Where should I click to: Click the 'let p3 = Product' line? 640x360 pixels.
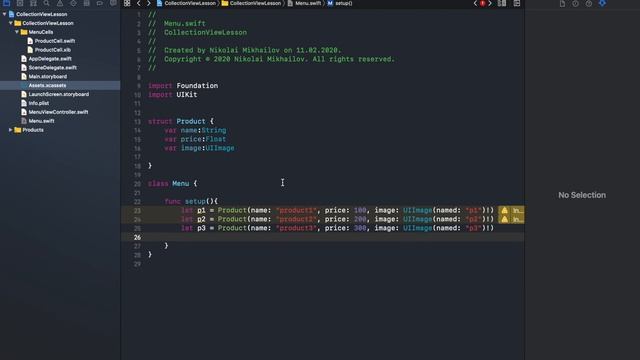[x=338, y=228]
